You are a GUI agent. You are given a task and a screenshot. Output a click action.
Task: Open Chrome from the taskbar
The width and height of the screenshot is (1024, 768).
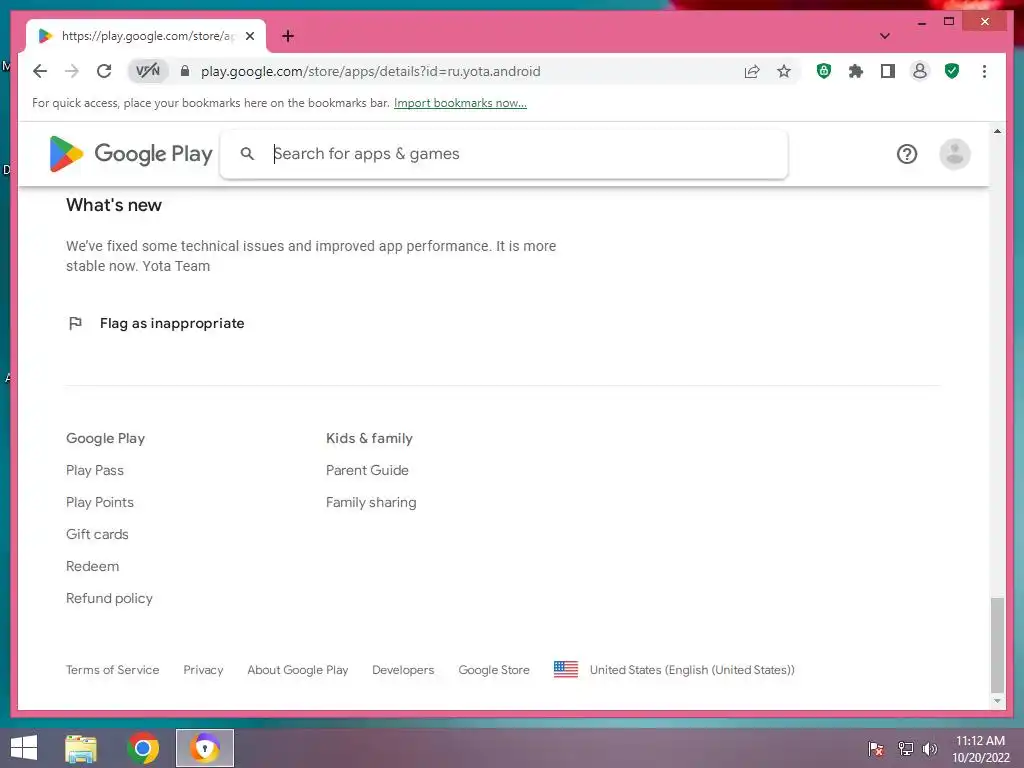point(143,748)
